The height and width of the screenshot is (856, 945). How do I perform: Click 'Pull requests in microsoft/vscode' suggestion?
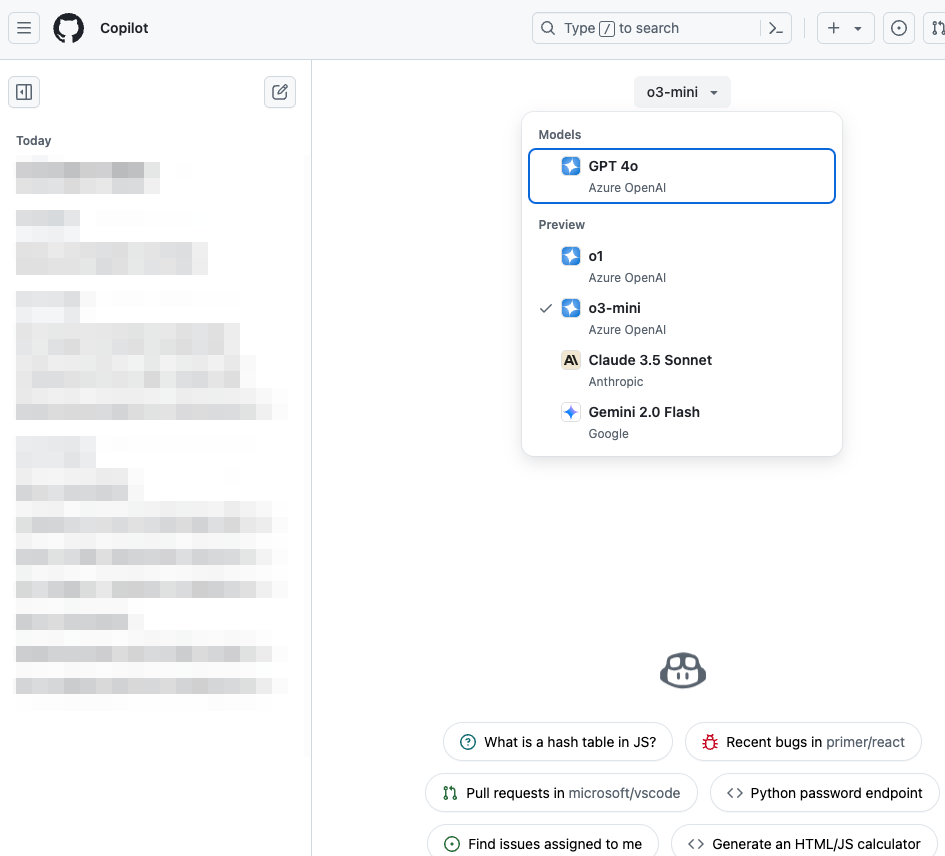(561, 793)
